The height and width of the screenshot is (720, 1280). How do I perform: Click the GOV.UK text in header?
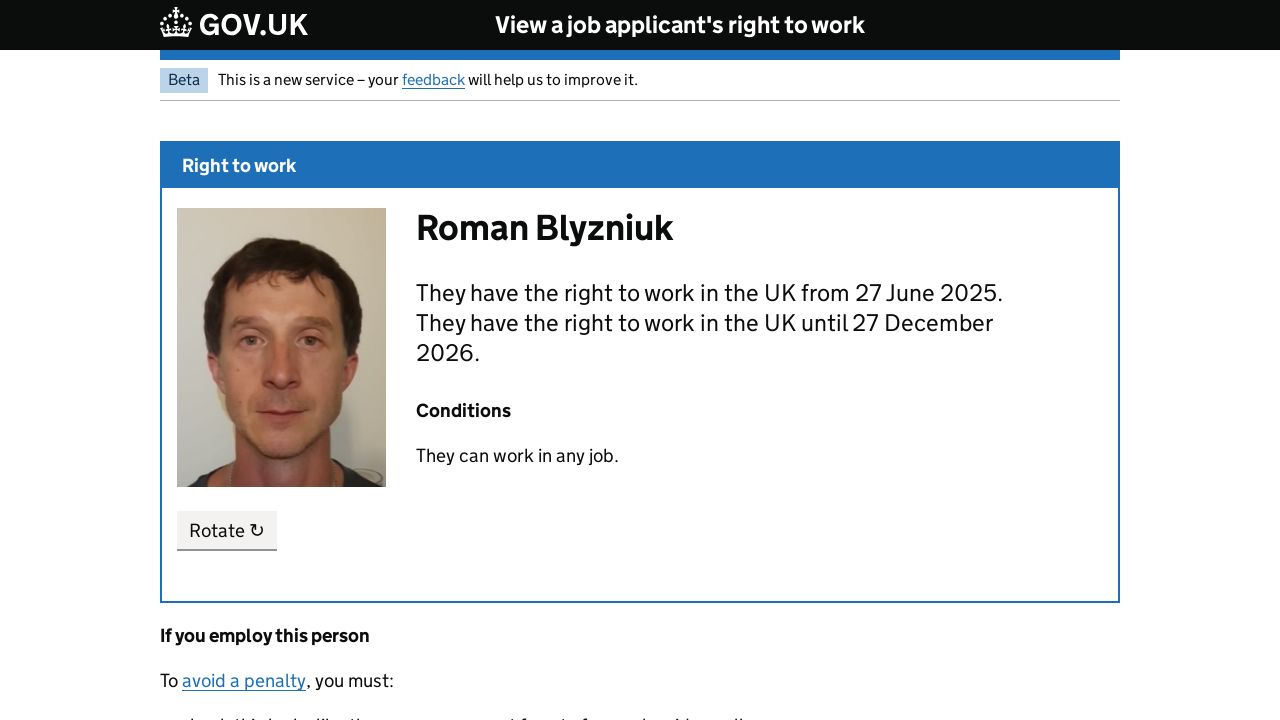click(x=253, y=25)
